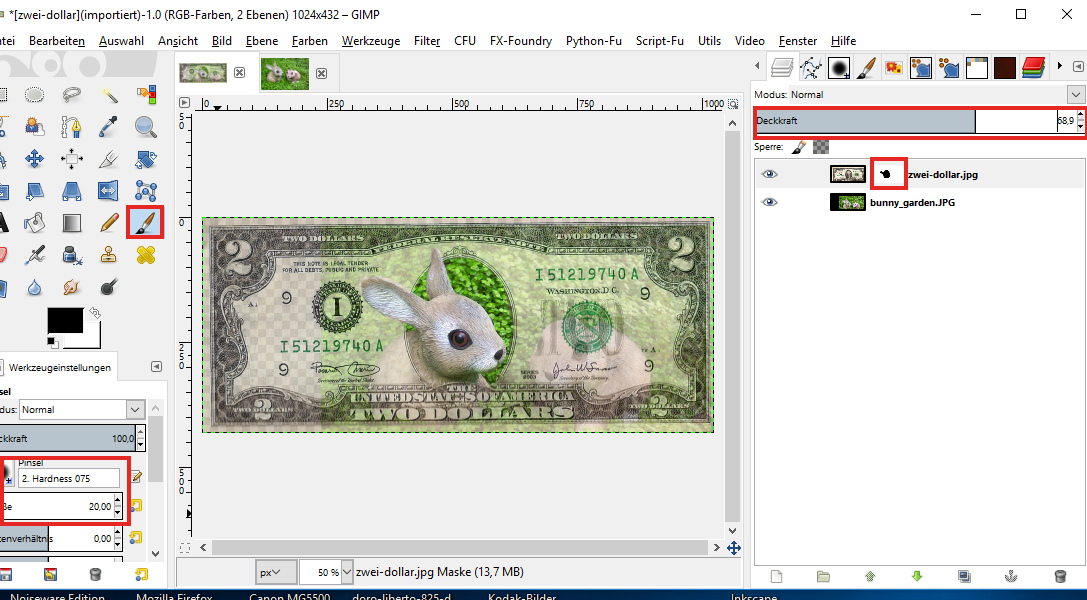Click the layer Deckkraft opacity slider
Viewport: 1087px width, 600px height.
click(x=865, y=121)
